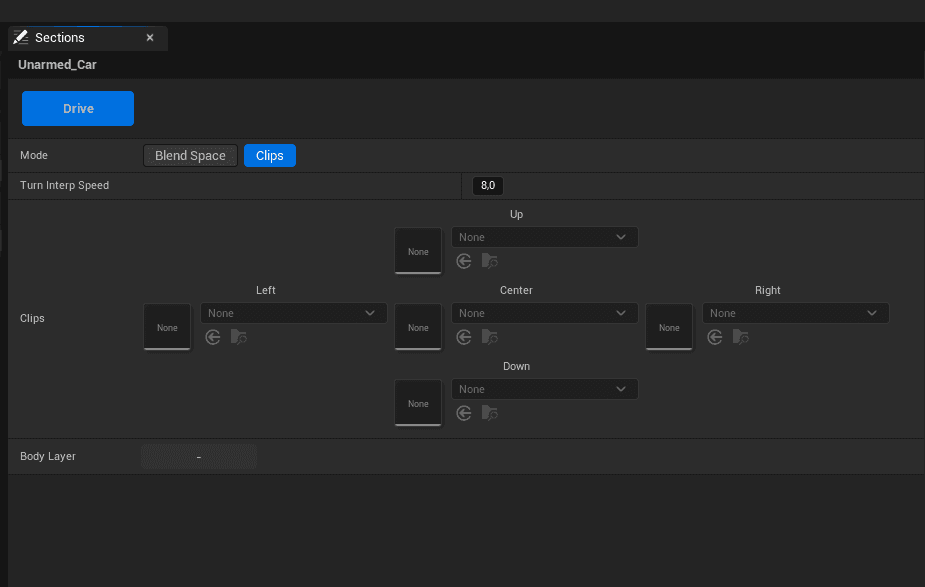Click the Left clip thumbnail
The image size is (925, 587).
[x=167, y=327]
